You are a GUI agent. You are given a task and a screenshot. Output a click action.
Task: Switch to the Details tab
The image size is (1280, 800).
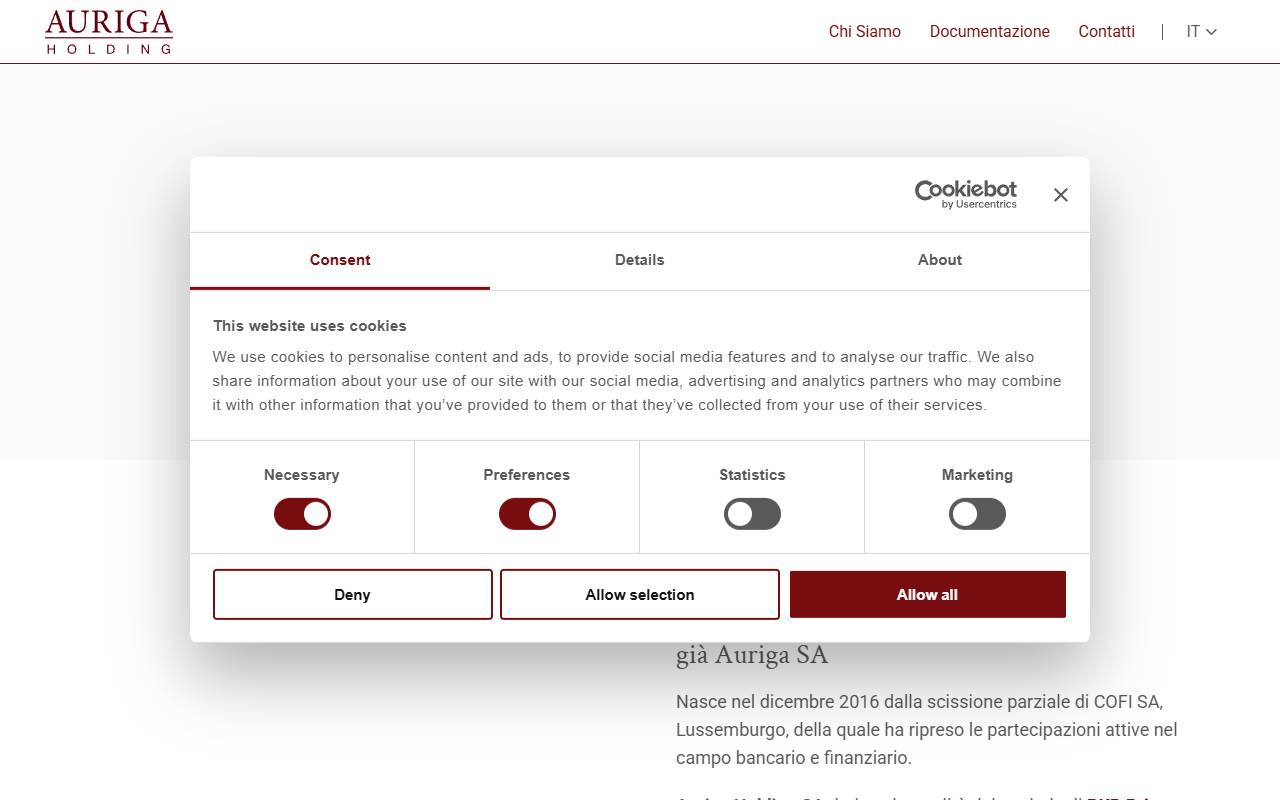click(x=640, y=261)
